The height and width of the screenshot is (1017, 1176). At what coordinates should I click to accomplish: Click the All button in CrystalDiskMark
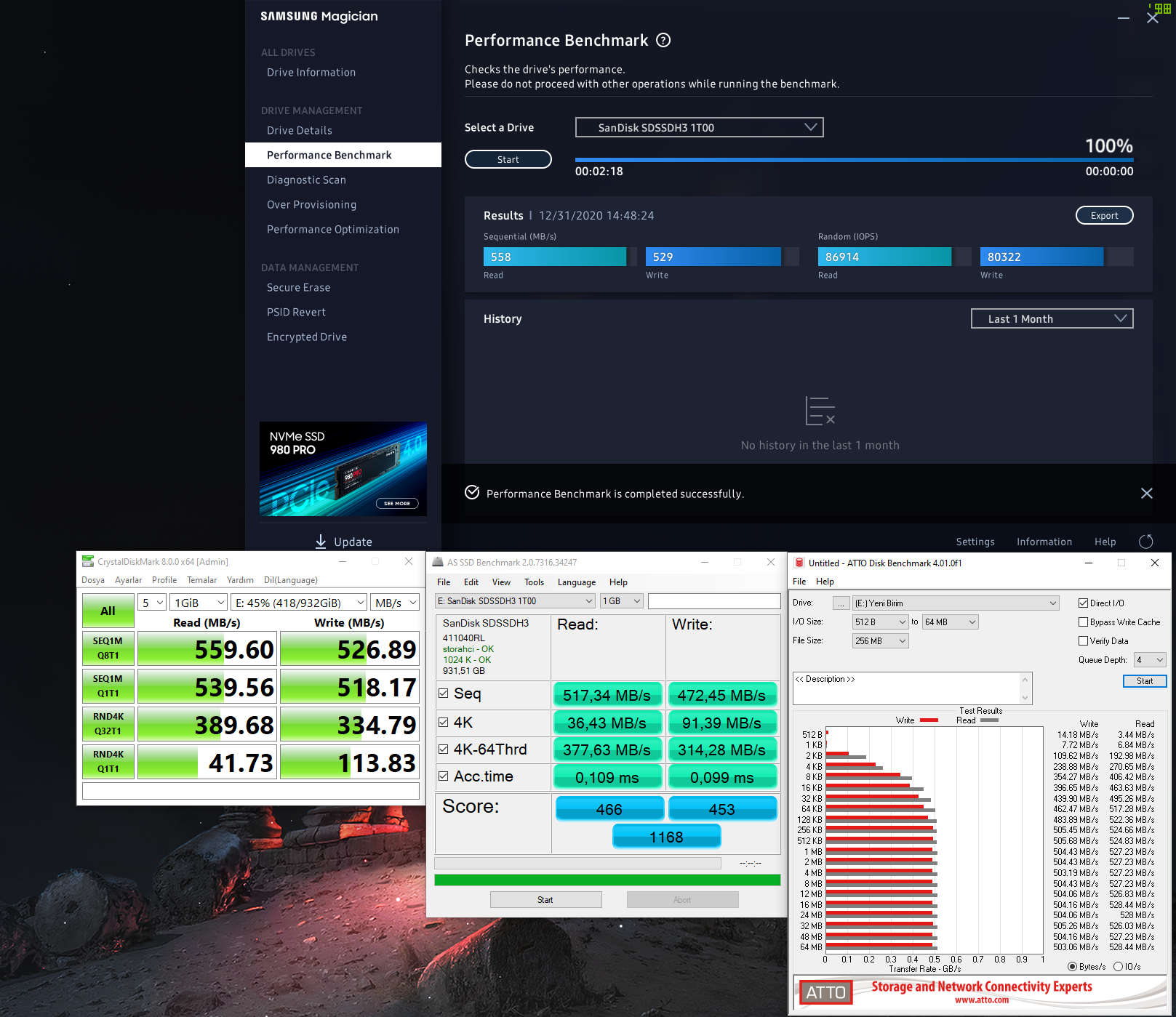tap(108, 611)
